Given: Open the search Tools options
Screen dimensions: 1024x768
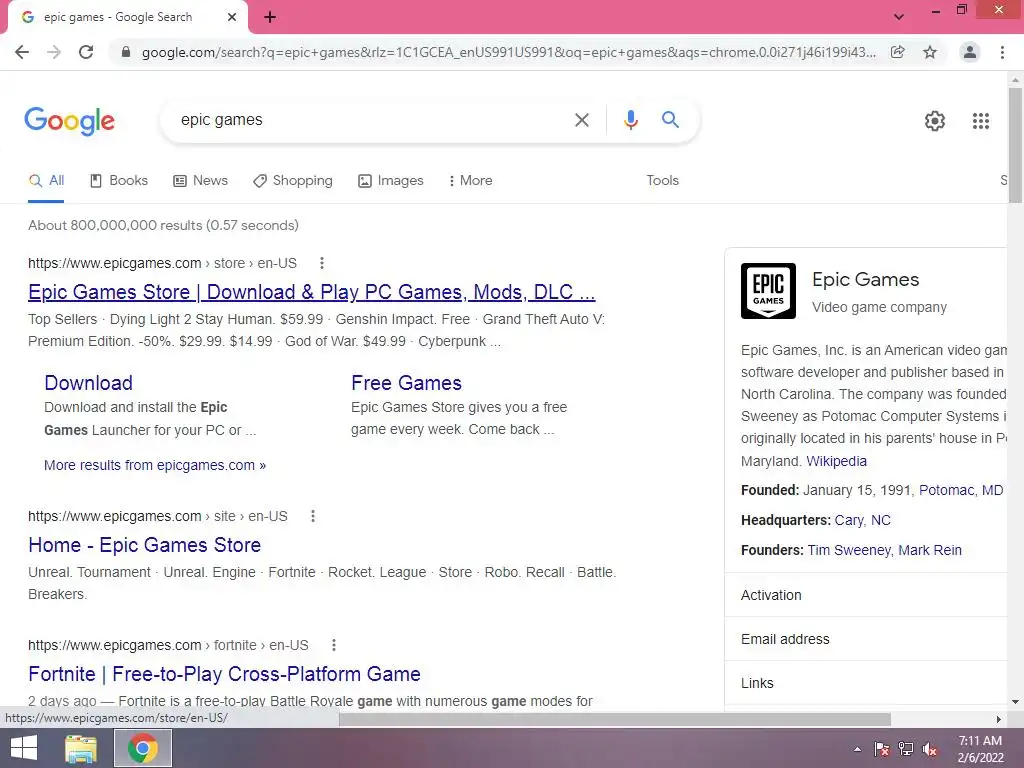Looking at the screenshot, I should 662,180.
